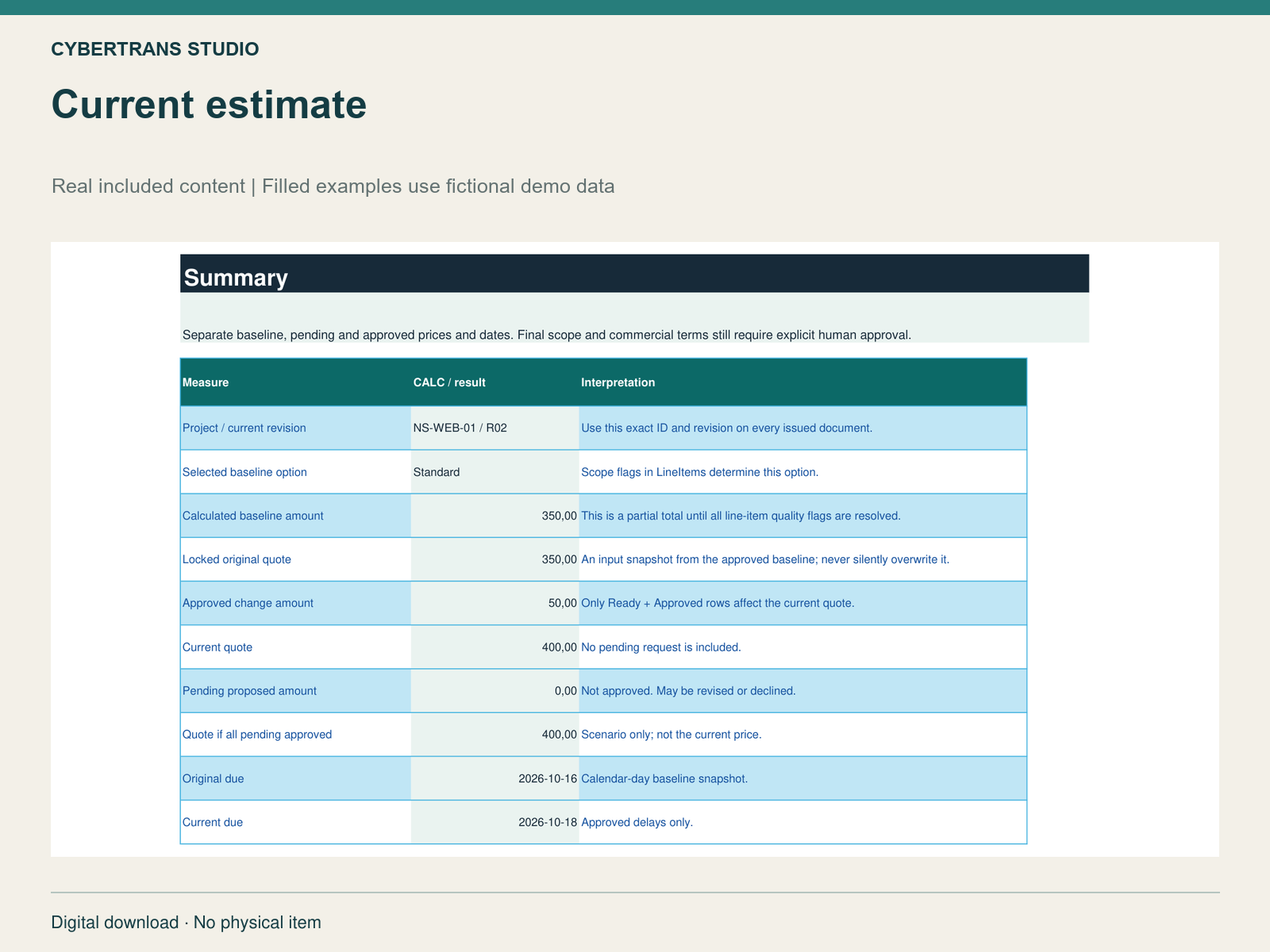
Task: Select the 'Selected baseline option' cell
Action: [295, 472]
